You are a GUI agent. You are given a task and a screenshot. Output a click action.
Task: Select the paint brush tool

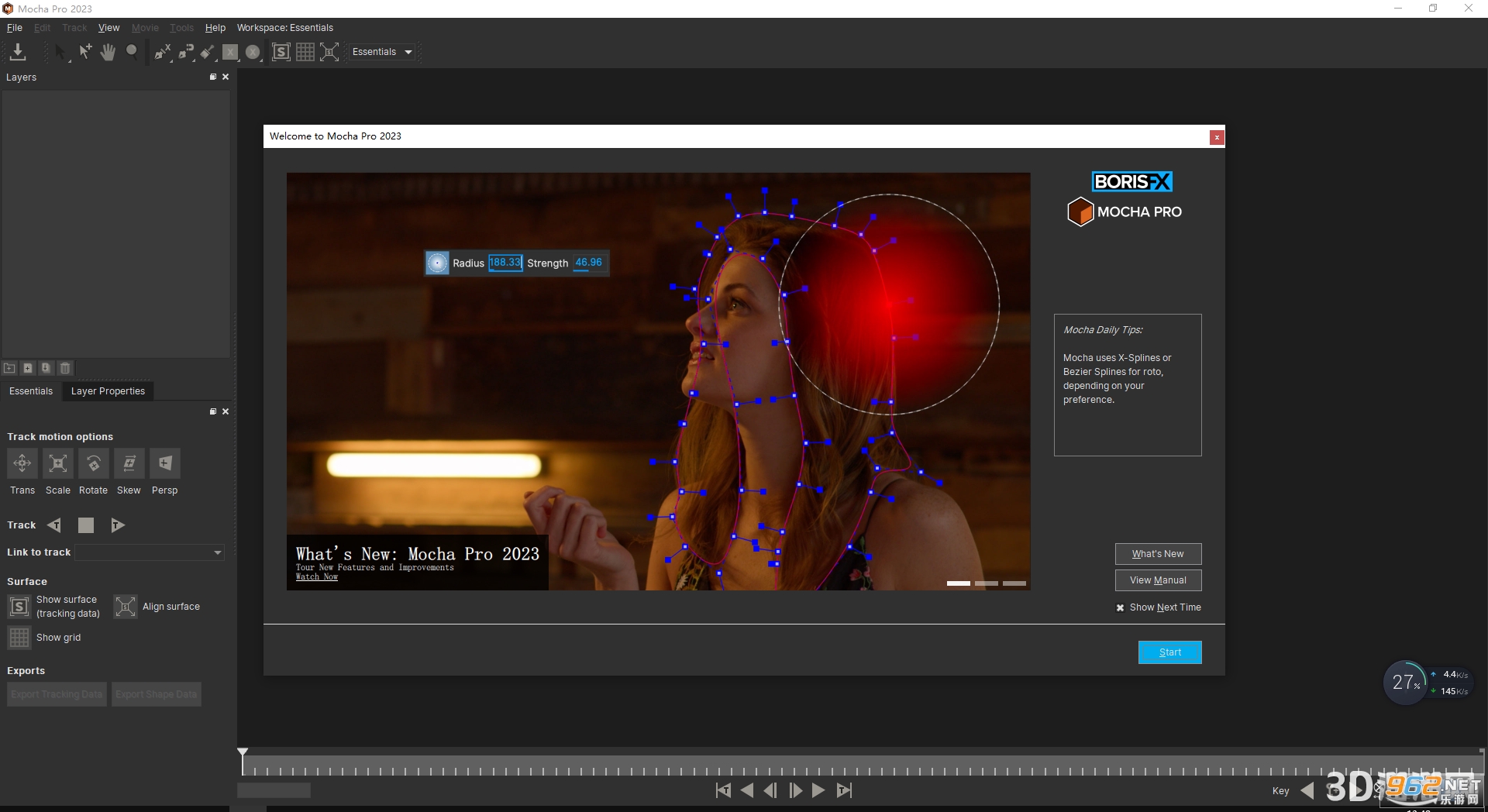coord(208,52)
